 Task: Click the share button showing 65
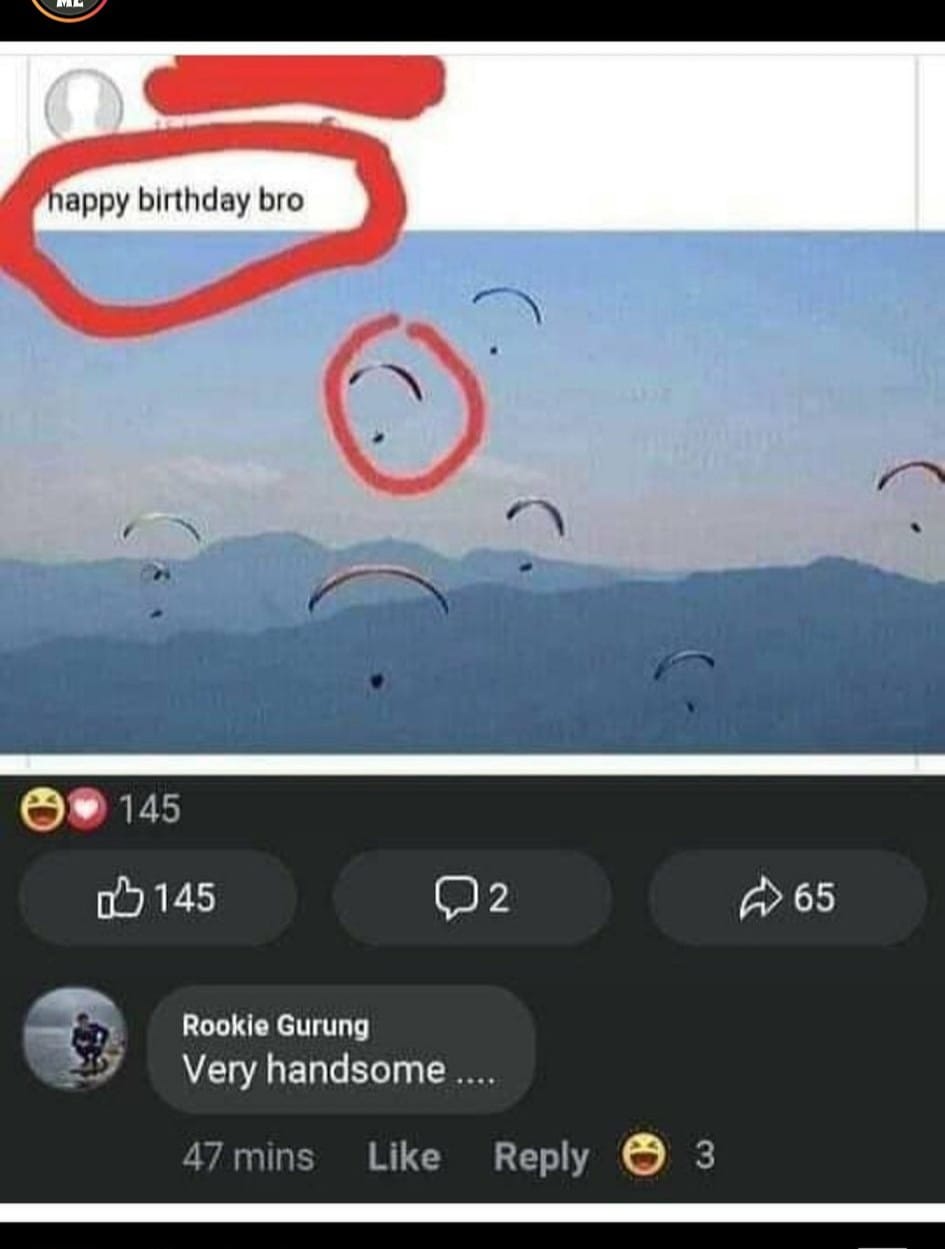(787, 898)
